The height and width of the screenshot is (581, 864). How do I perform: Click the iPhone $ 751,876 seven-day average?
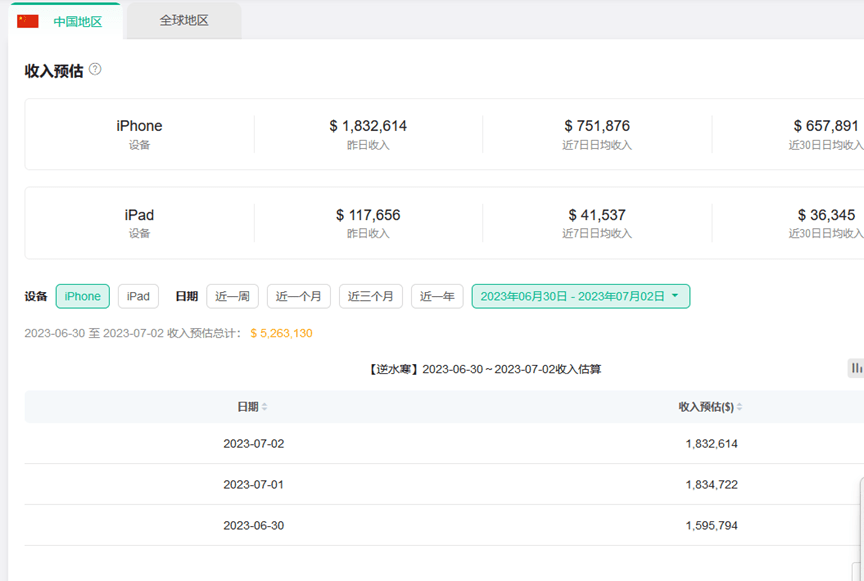tap(597, 126)
